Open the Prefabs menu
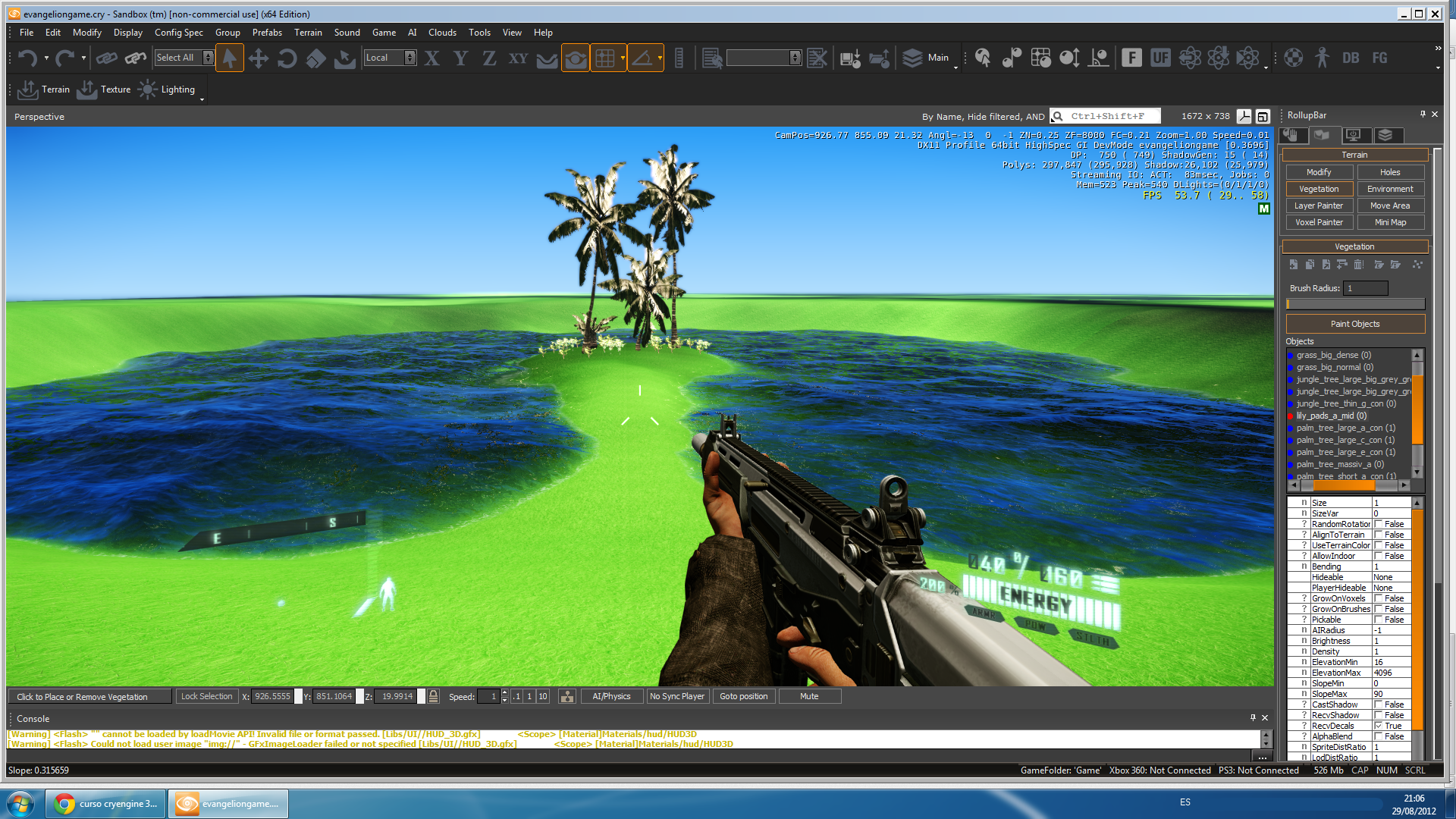This screenshot has width=1456, height=819. [267, 33]
